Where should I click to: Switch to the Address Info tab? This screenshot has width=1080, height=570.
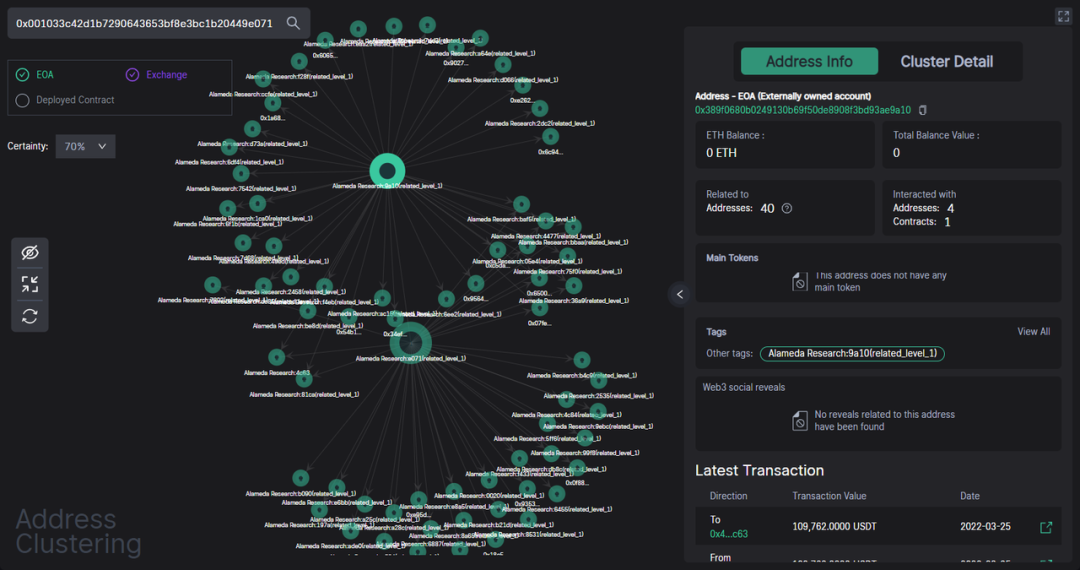pyautogui.click(x=809, y=61)
